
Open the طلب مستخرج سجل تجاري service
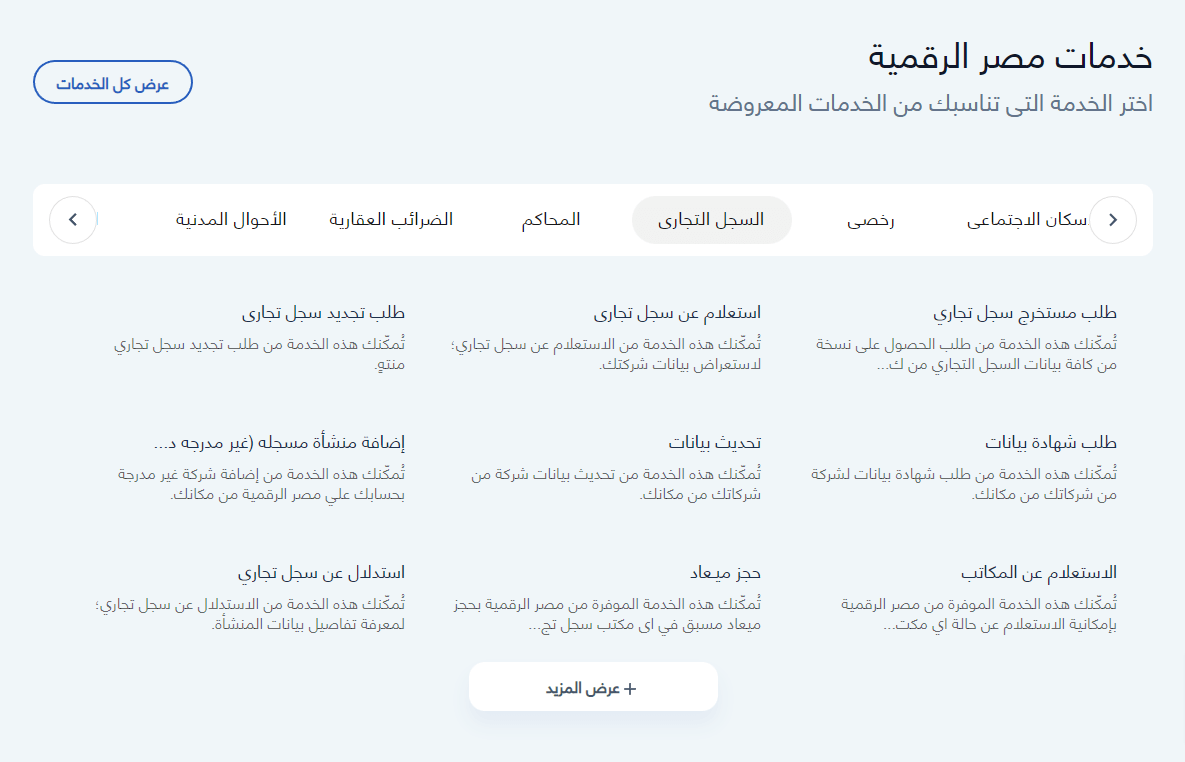click(x=1025, y=313)
